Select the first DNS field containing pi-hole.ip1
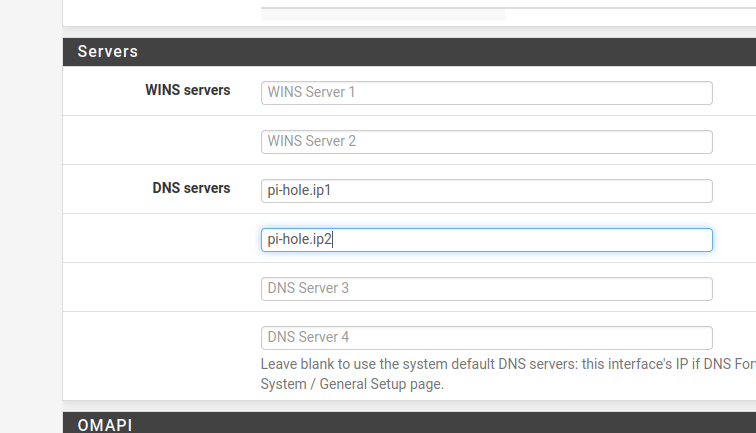This screenshot has width=756, height=433. (486, 190)
